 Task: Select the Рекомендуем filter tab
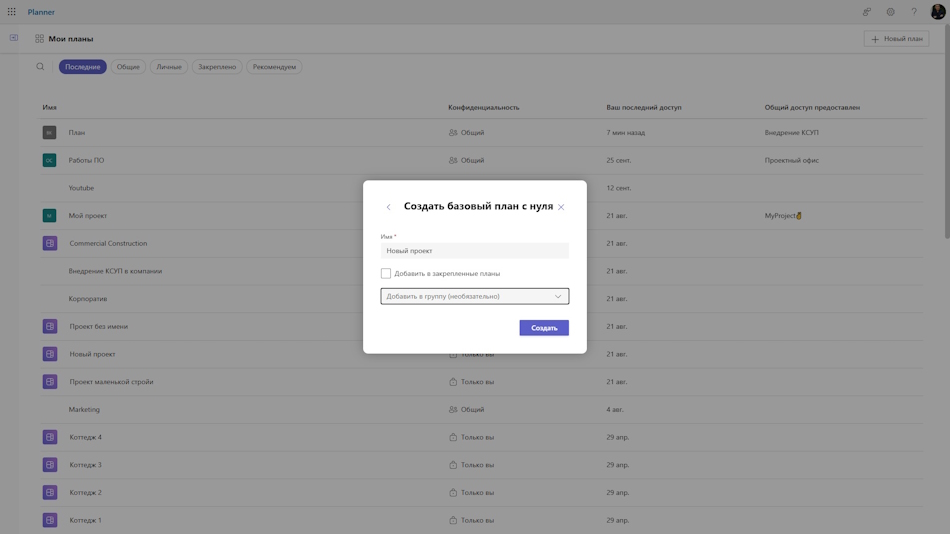click(274, 67)
